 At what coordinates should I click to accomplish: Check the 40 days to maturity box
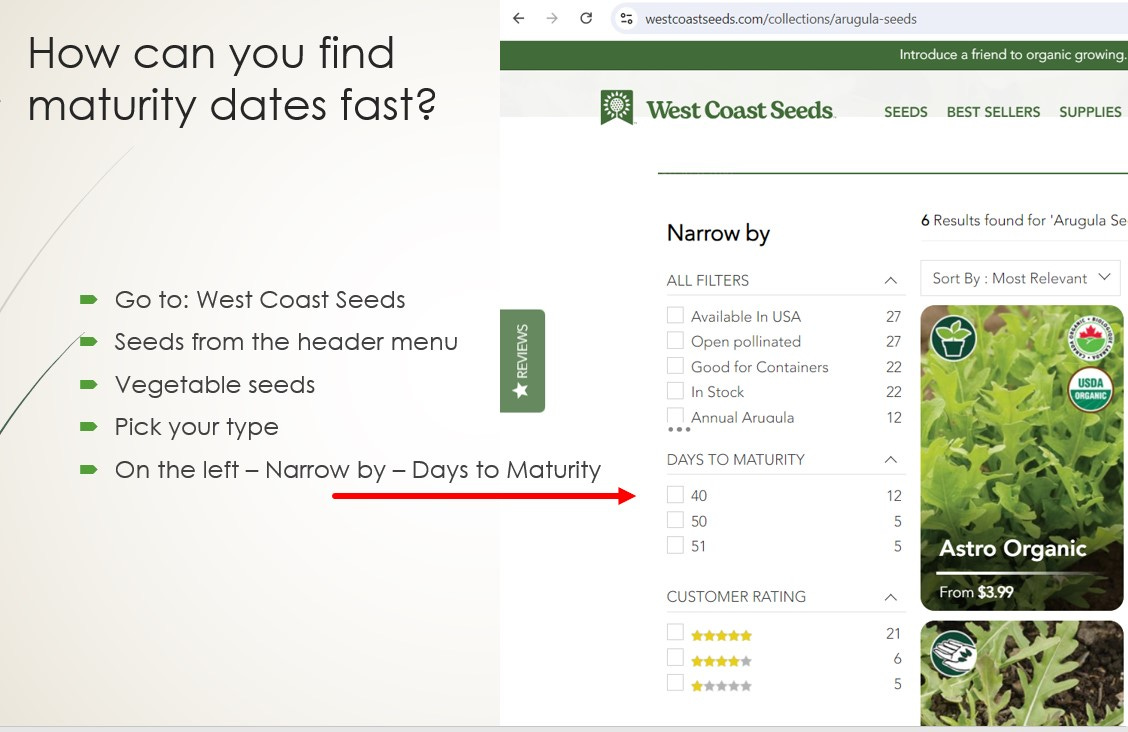click(675, 495)
